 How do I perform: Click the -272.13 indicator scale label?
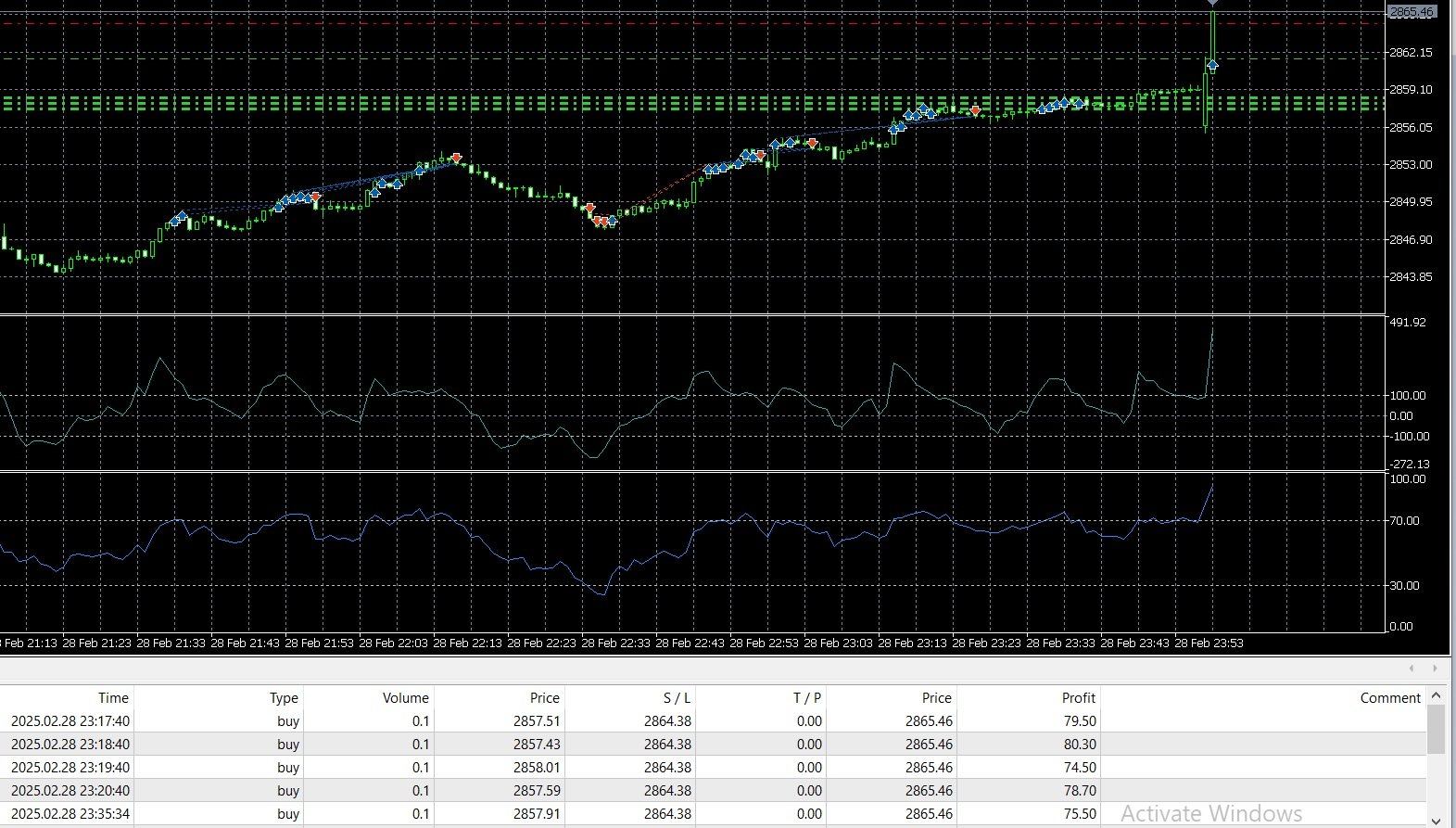coord(1409,464)
